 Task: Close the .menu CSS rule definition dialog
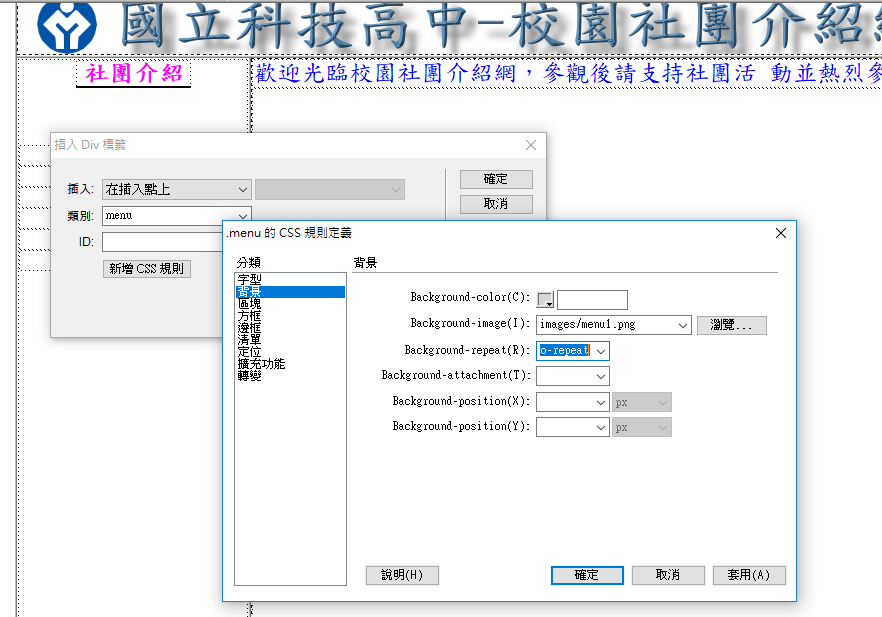[x=780, y=233]
